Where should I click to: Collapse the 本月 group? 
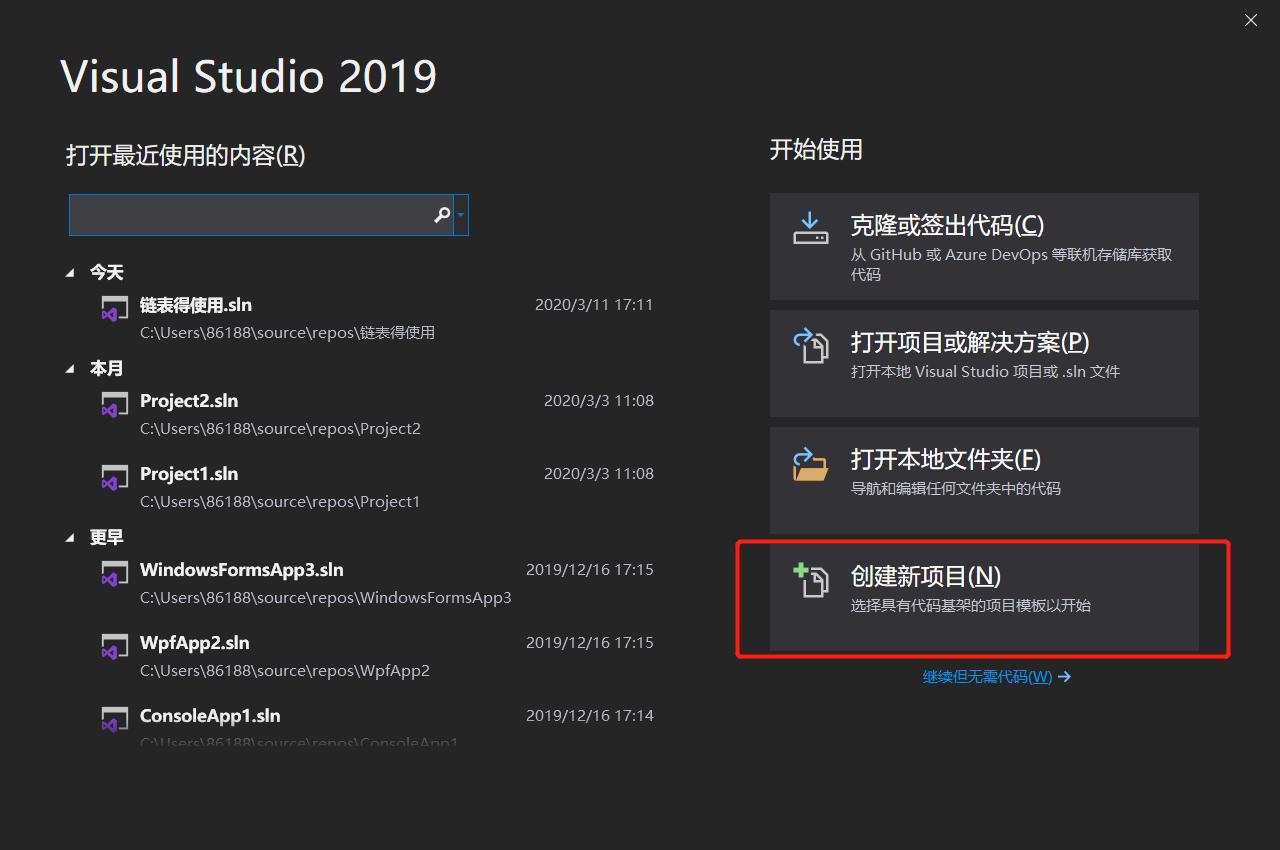point(70,368)
